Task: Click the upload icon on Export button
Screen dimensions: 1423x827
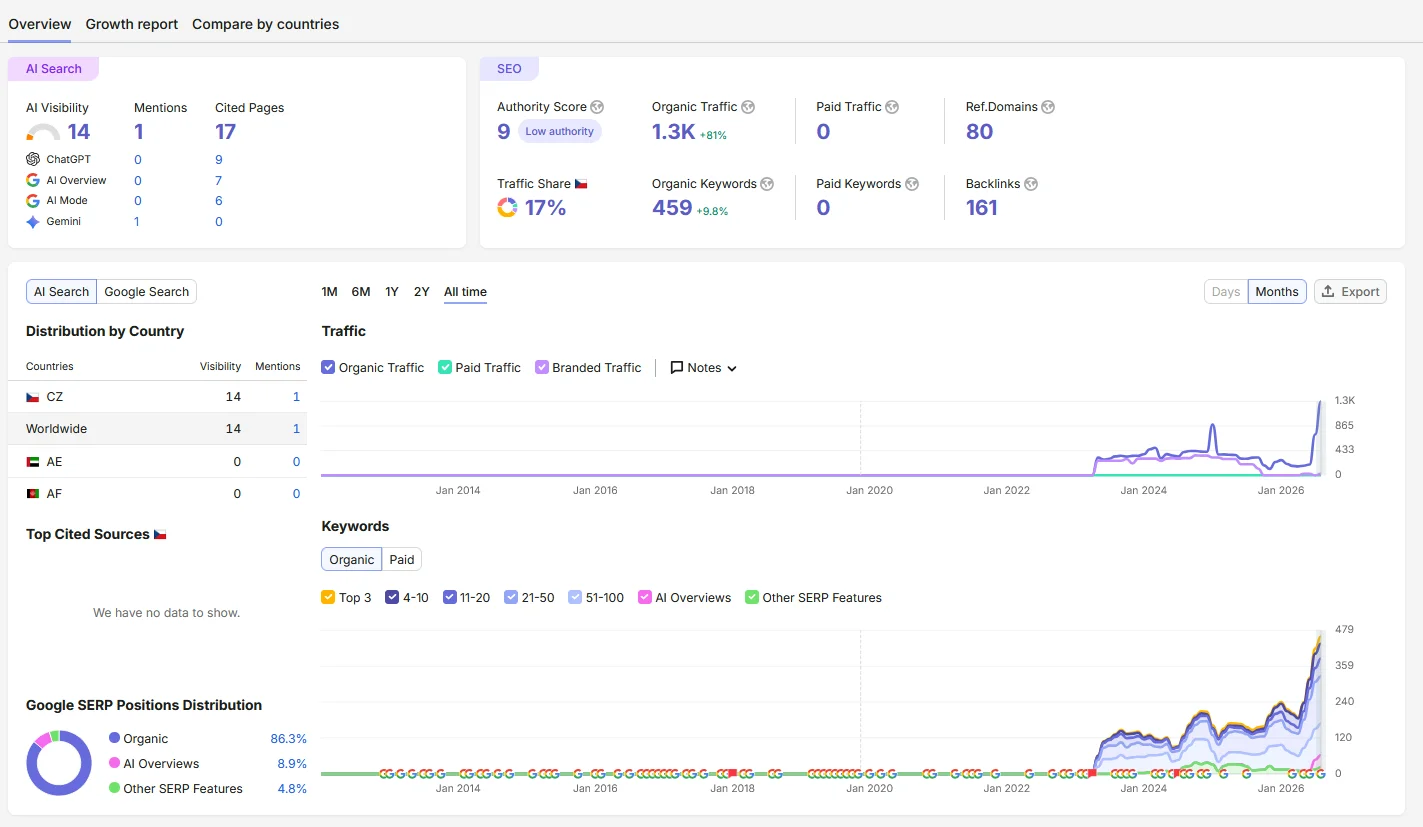Action: (x=1328, y=292)
